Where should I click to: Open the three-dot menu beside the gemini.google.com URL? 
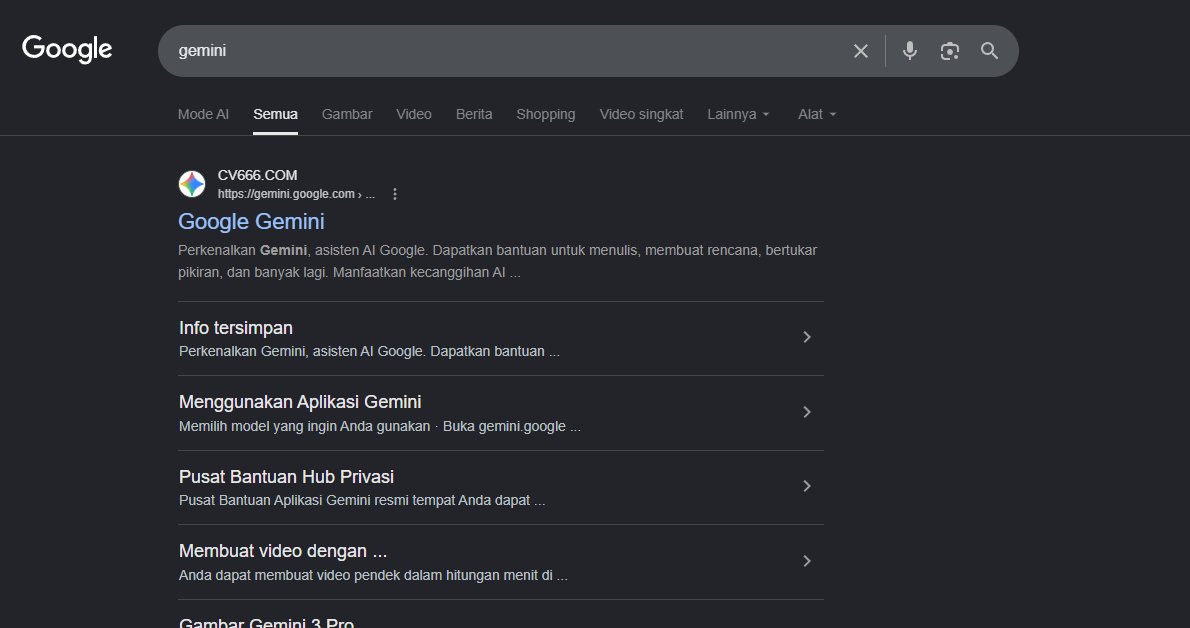(395, 194)
